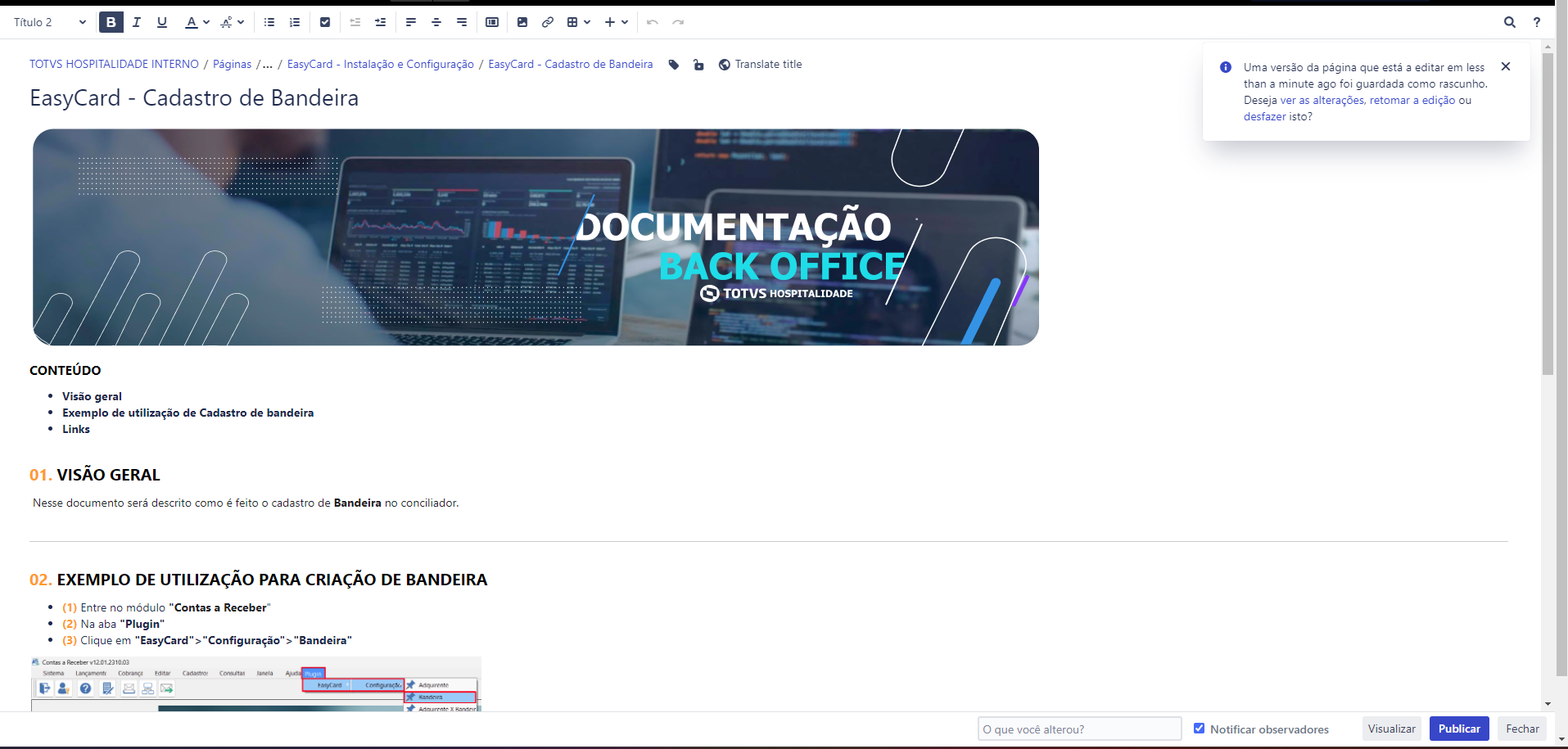
Task: Click the step '(1) Entre no módulo' line
Action: tap(166, 607)
